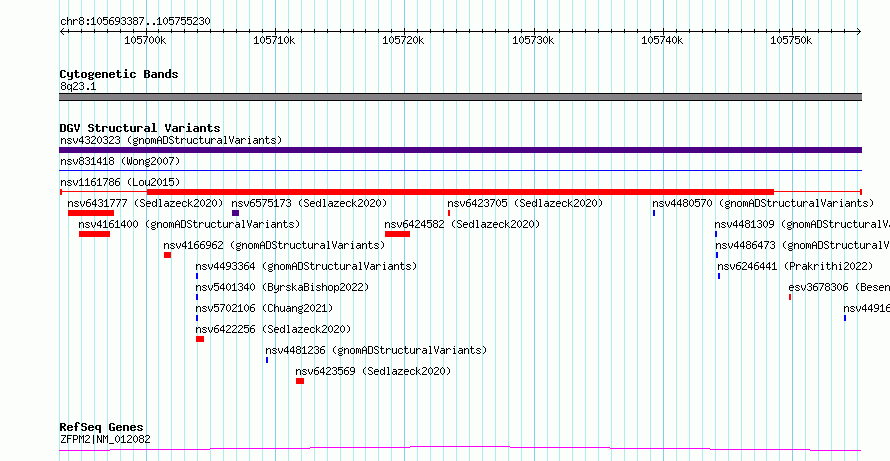Select the nsv831418 thin blue line
Viewport: 890px width, 461px height.
[460, 170]
